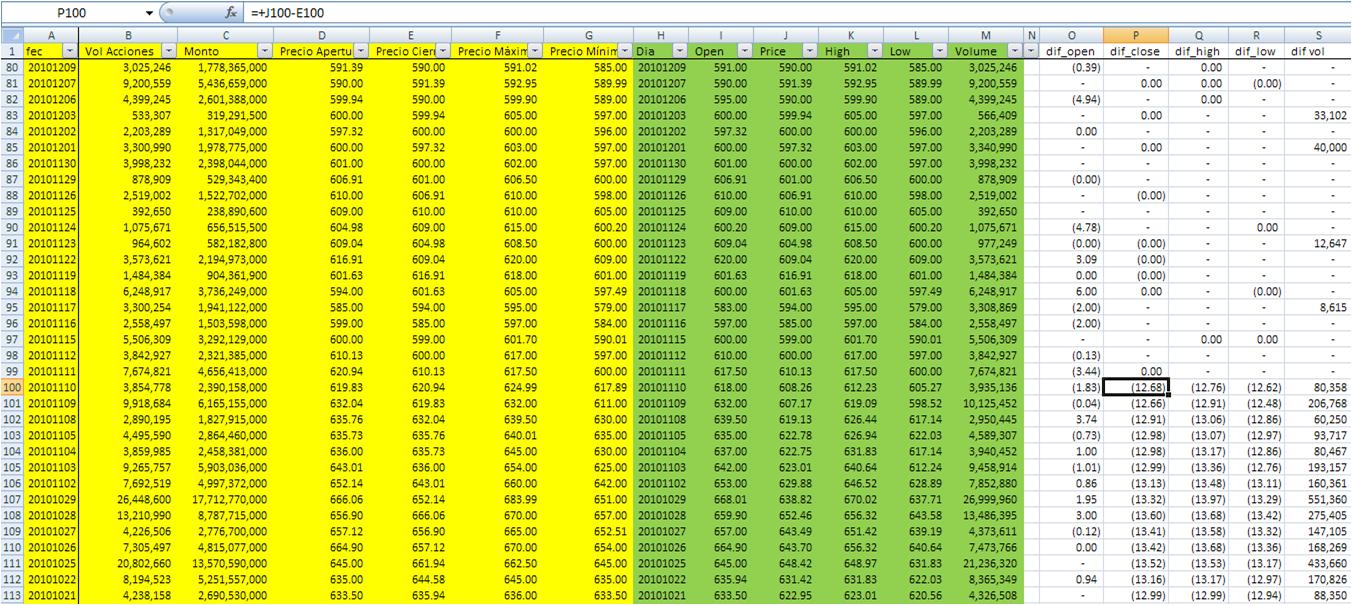
Task: Select active cell P100 showing (12.68)
Action: click(x=1136, y=387)
